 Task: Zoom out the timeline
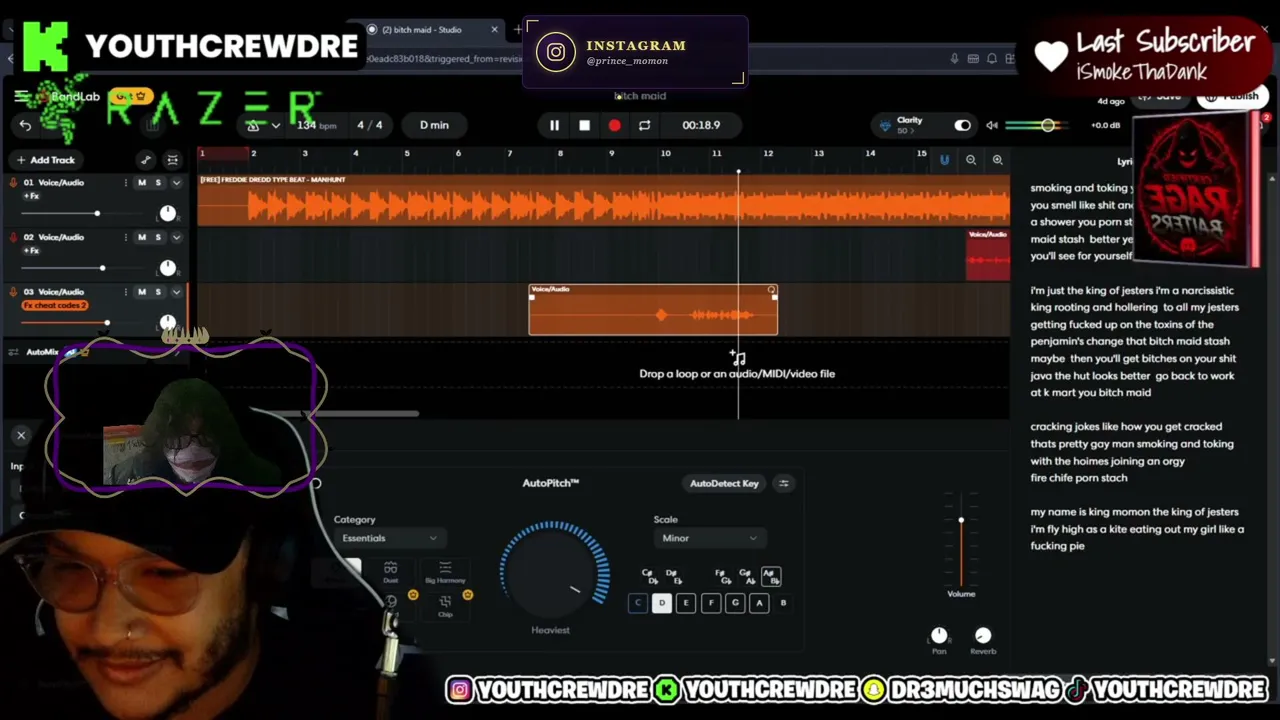coord(971,160)
